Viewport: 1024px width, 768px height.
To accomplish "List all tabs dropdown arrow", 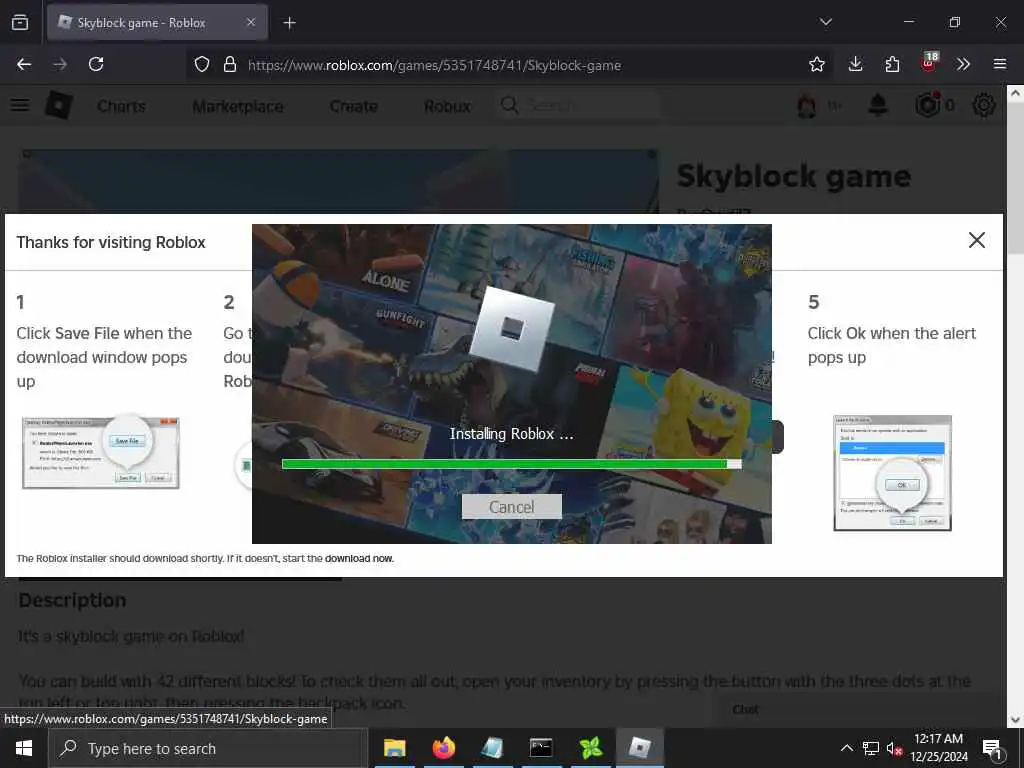I will (x=826, y=22).
